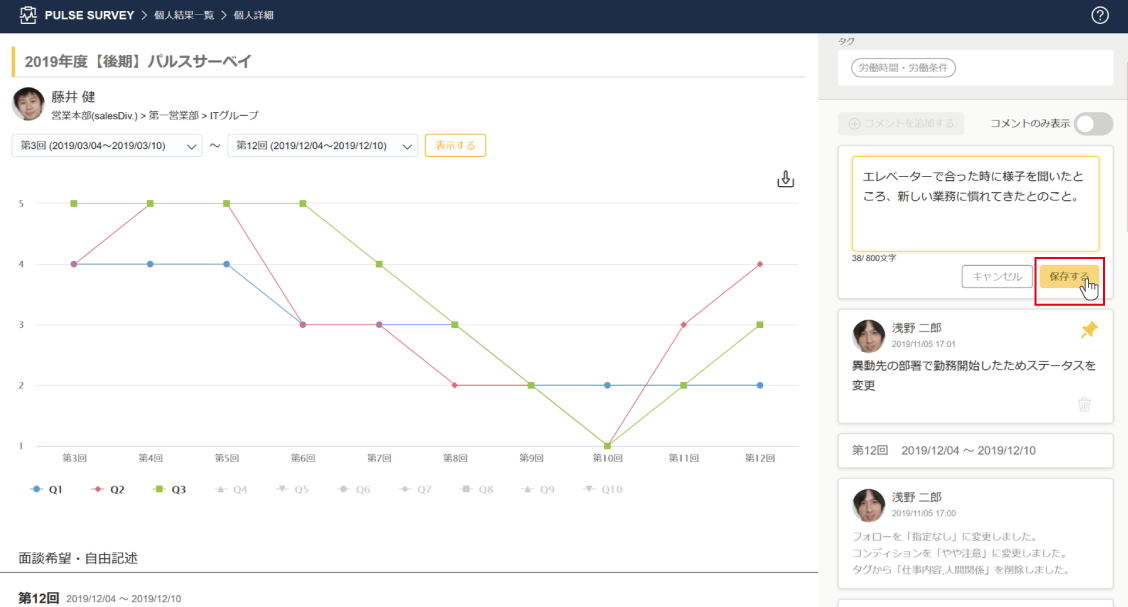Toggle コメントのみ表示 switch

1093,124
